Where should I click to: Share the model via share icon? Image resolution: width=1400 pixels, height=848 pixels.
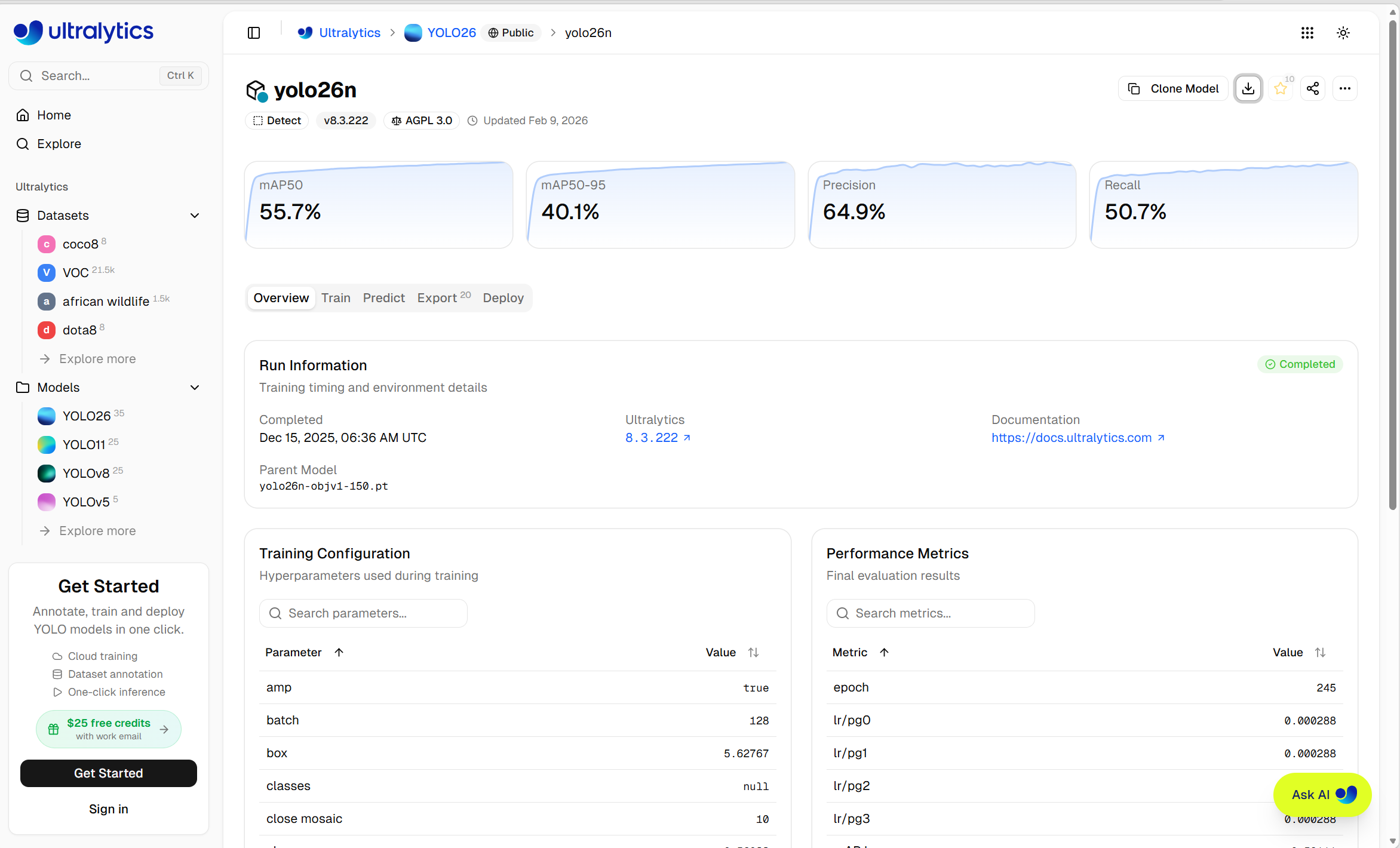click(x=1313, y=88)
